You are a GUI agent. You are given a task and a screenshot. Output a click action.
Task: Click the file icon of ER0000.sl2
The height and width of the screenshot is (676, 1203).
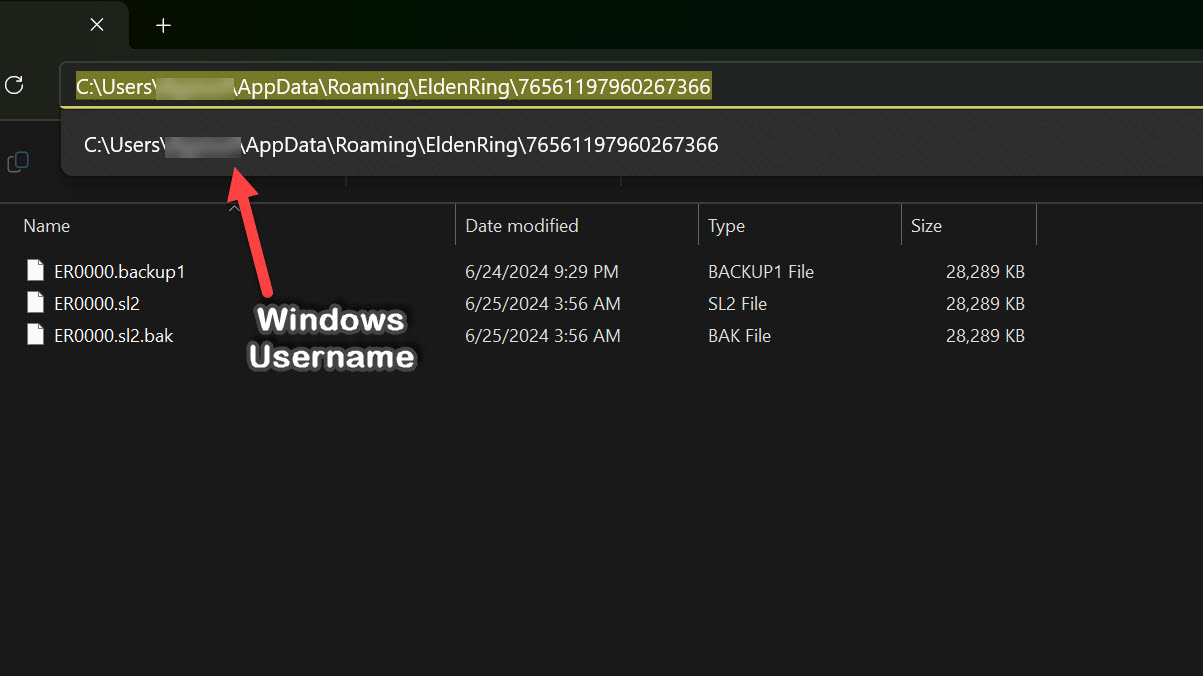pos(36,303)
